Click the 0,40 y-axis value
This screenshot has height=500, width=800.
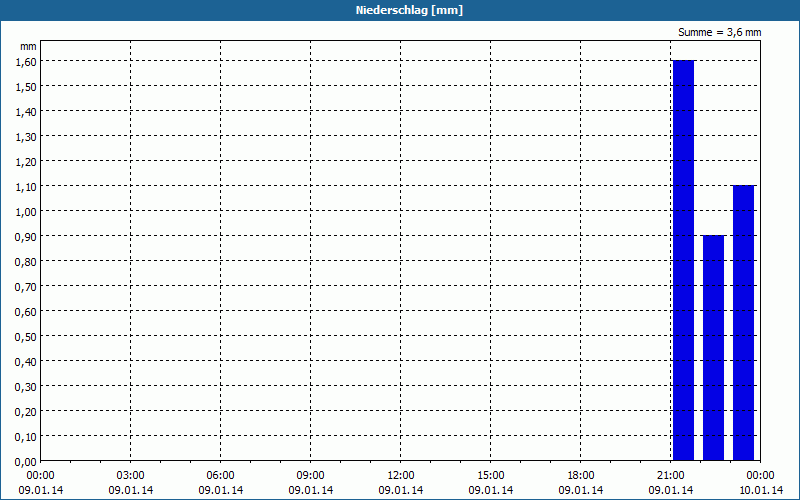click(26, 362)
